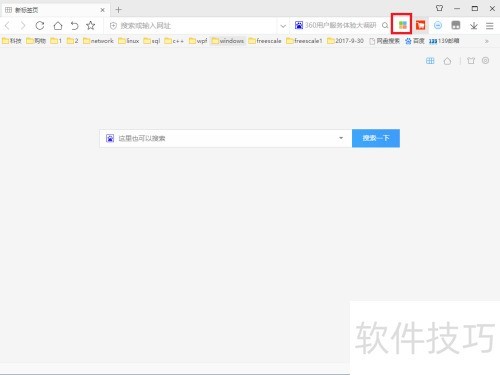Viewport: 500px width, 375px height.
Task: Click the blue search button
Action: 376,138
